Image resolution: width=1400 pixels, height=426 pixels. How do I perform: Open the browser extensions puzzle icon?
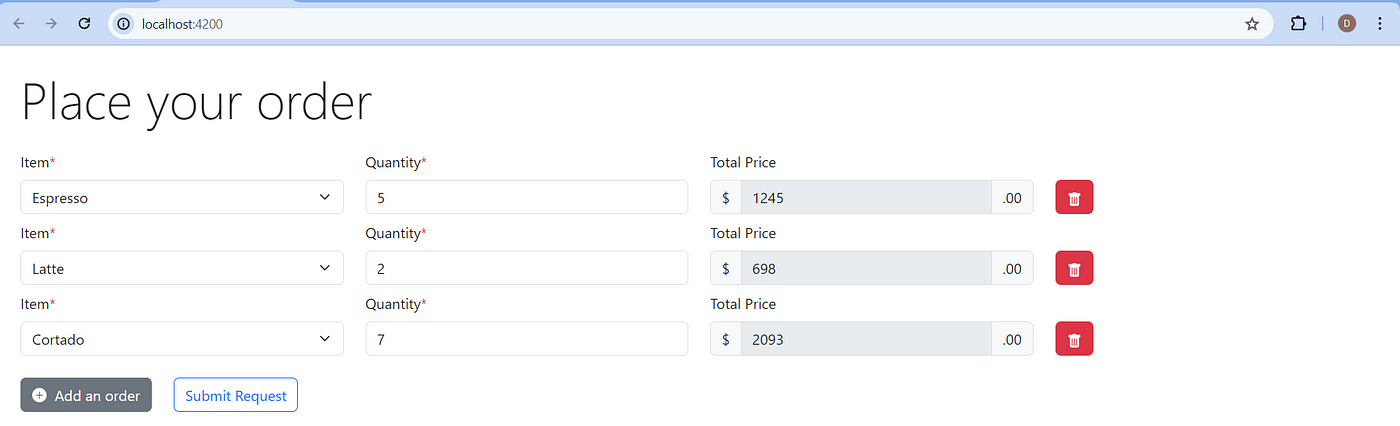pyautogui.click(x=1298, y=23)
